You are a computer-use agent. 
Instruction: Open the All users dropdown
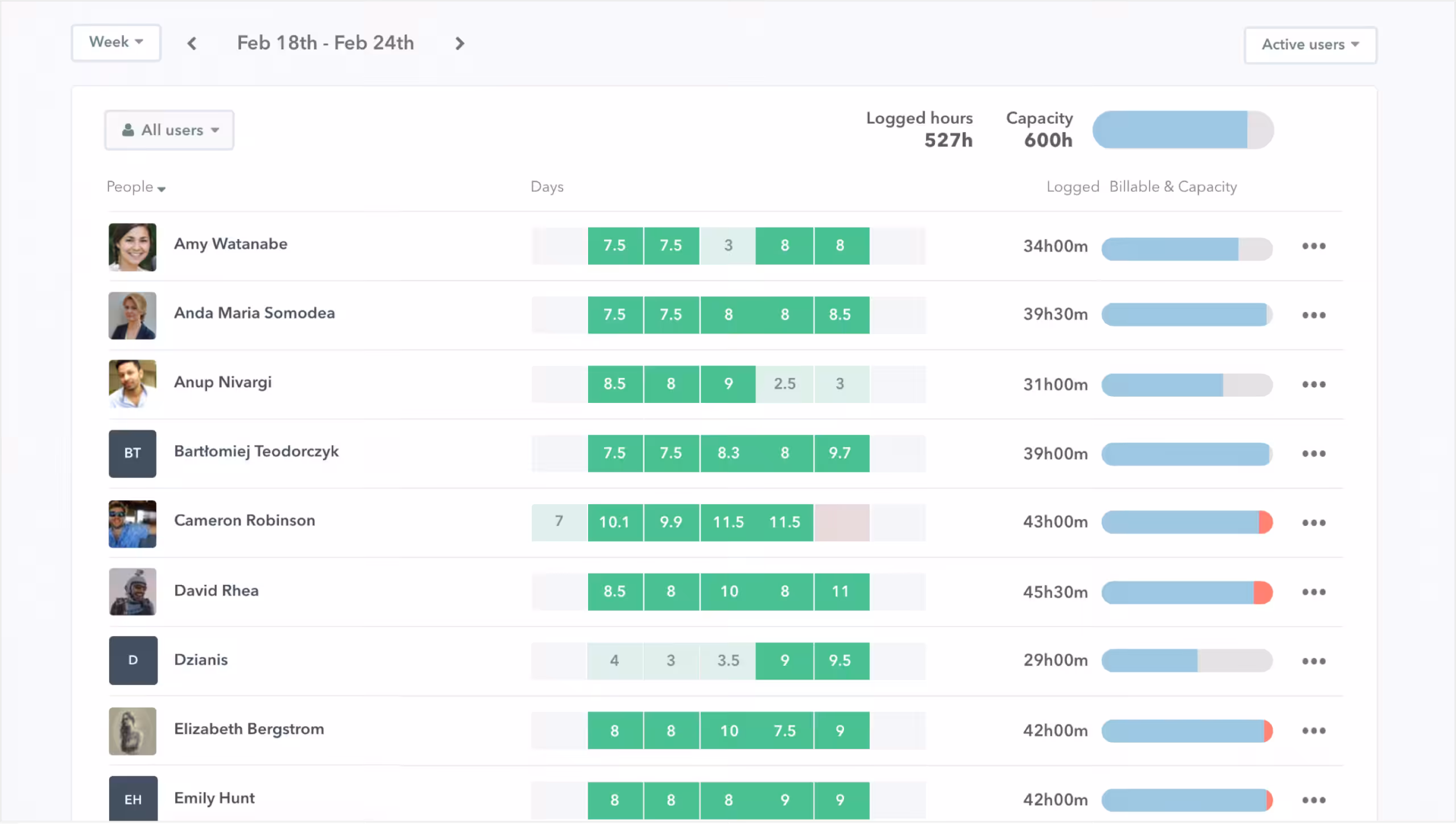(x=169, y=130)
